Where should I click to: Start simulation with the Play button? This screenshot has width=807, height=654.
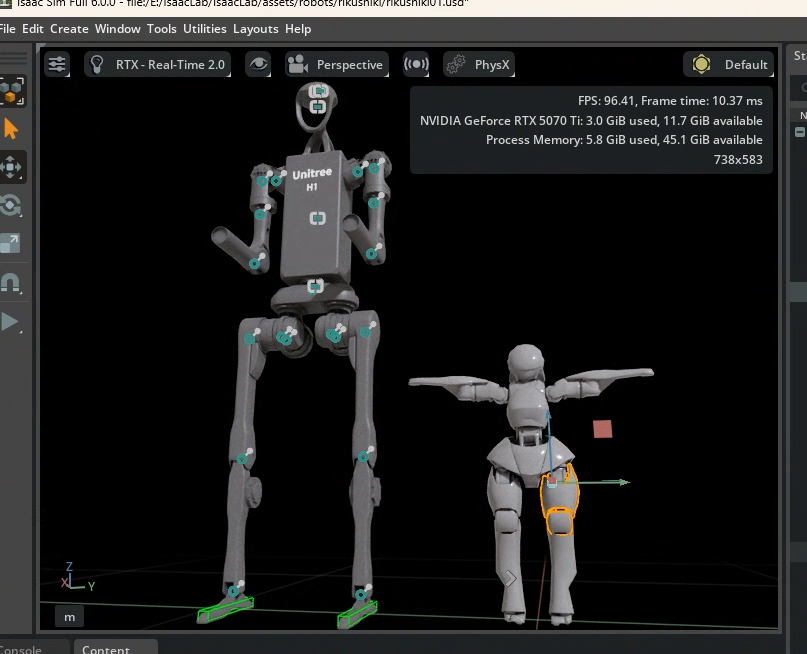coord(10,322)
